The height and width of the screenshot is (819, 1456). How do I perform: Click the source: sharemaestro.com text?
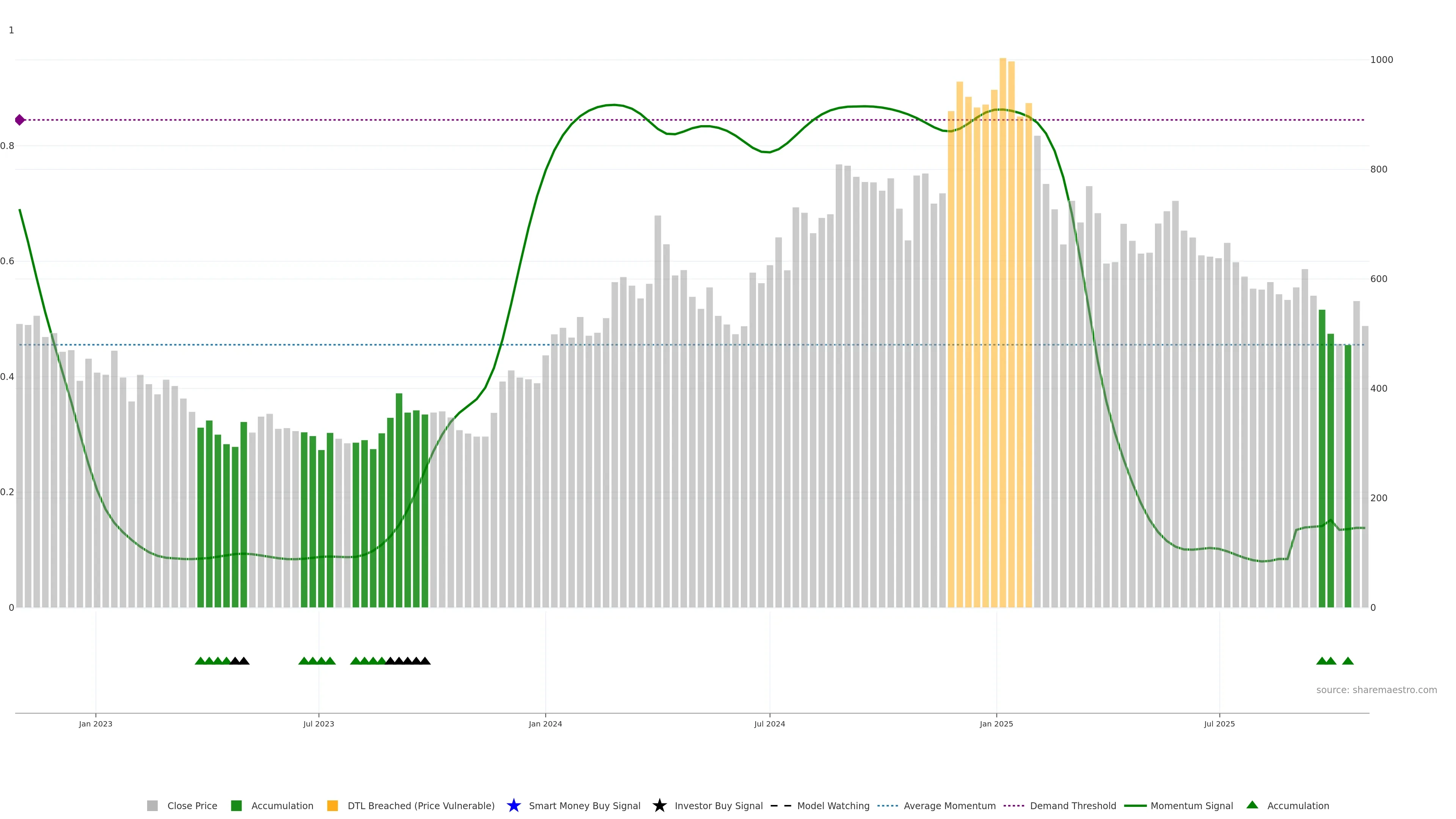1376,690
